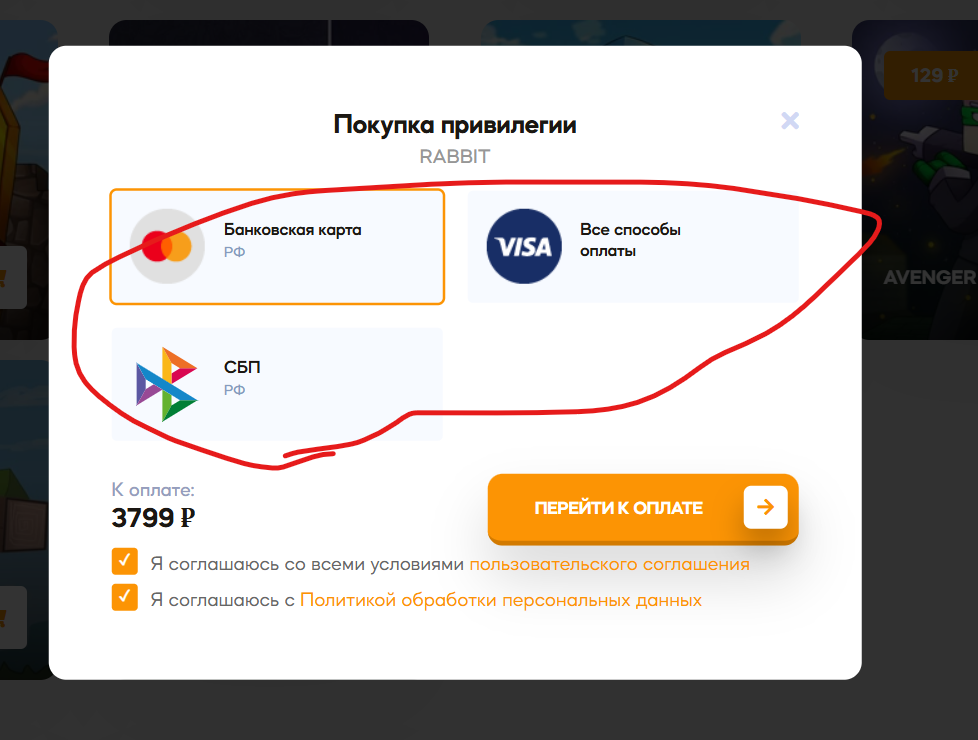This screenshot has height=740, width=978.
Task: Select the СБП payment method
Action: [x=277, y=384]
